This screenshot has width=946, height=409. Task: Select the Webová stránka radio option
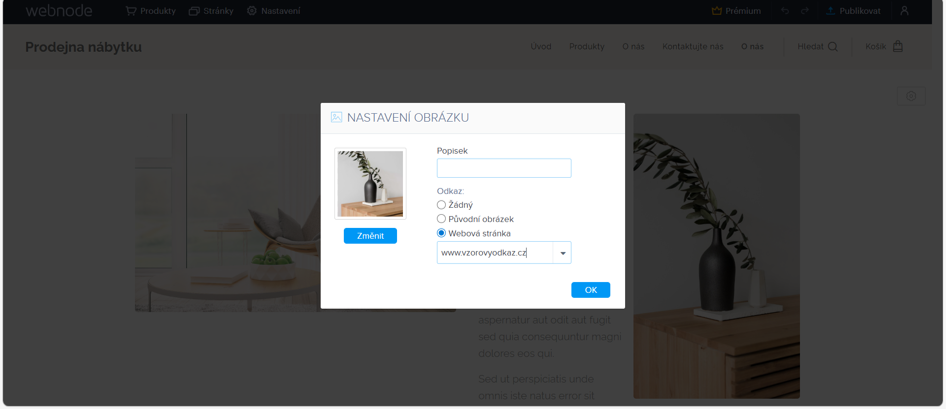point(441,233)
